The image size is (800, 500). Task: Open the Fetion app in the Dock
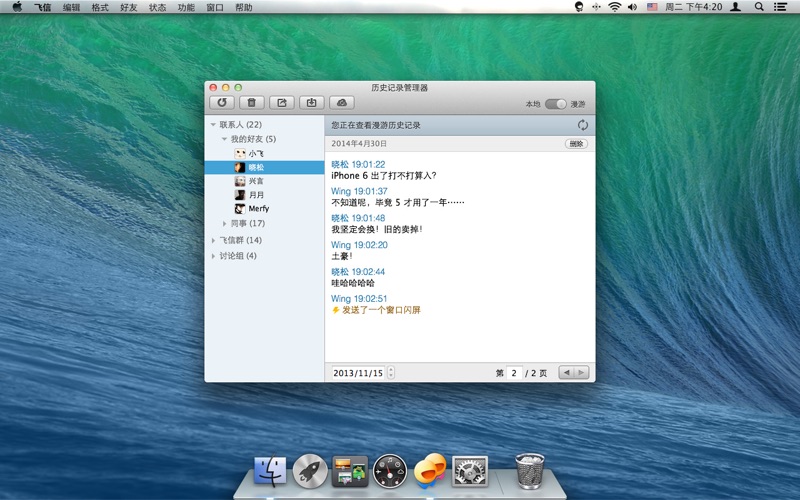(x=429, y=468)
